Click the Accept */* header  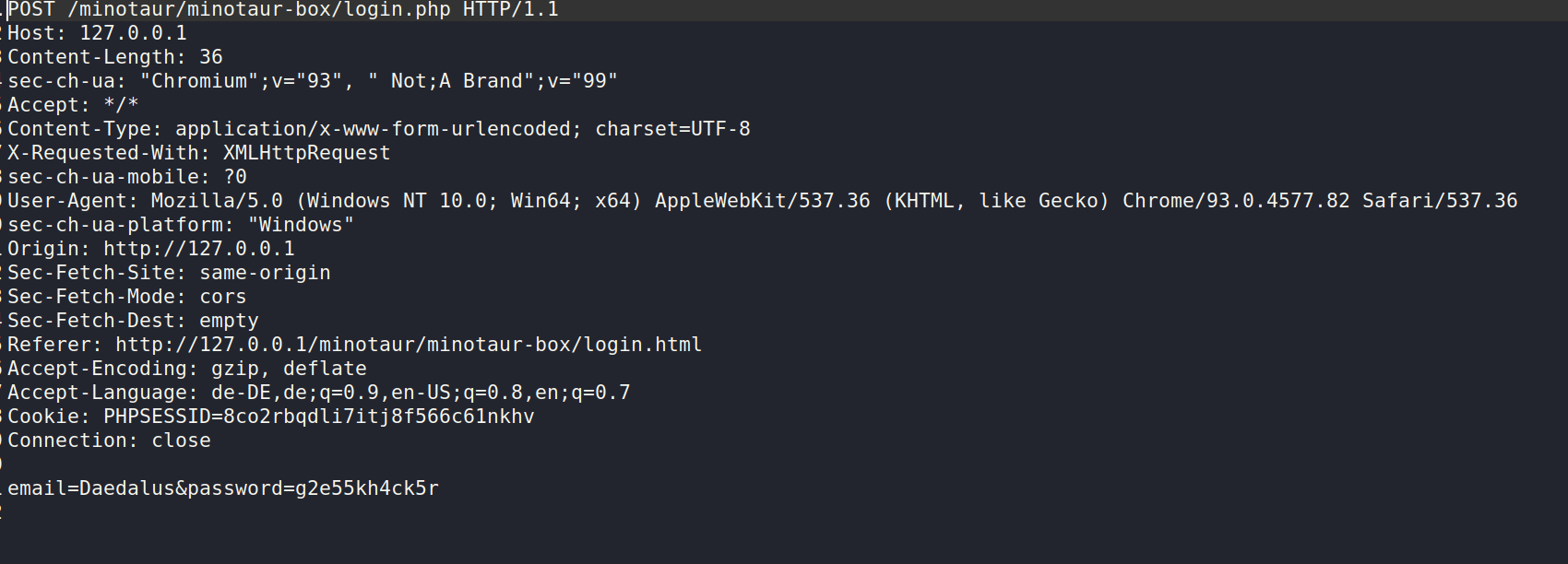pyautogui.click(x=73, y=106)
